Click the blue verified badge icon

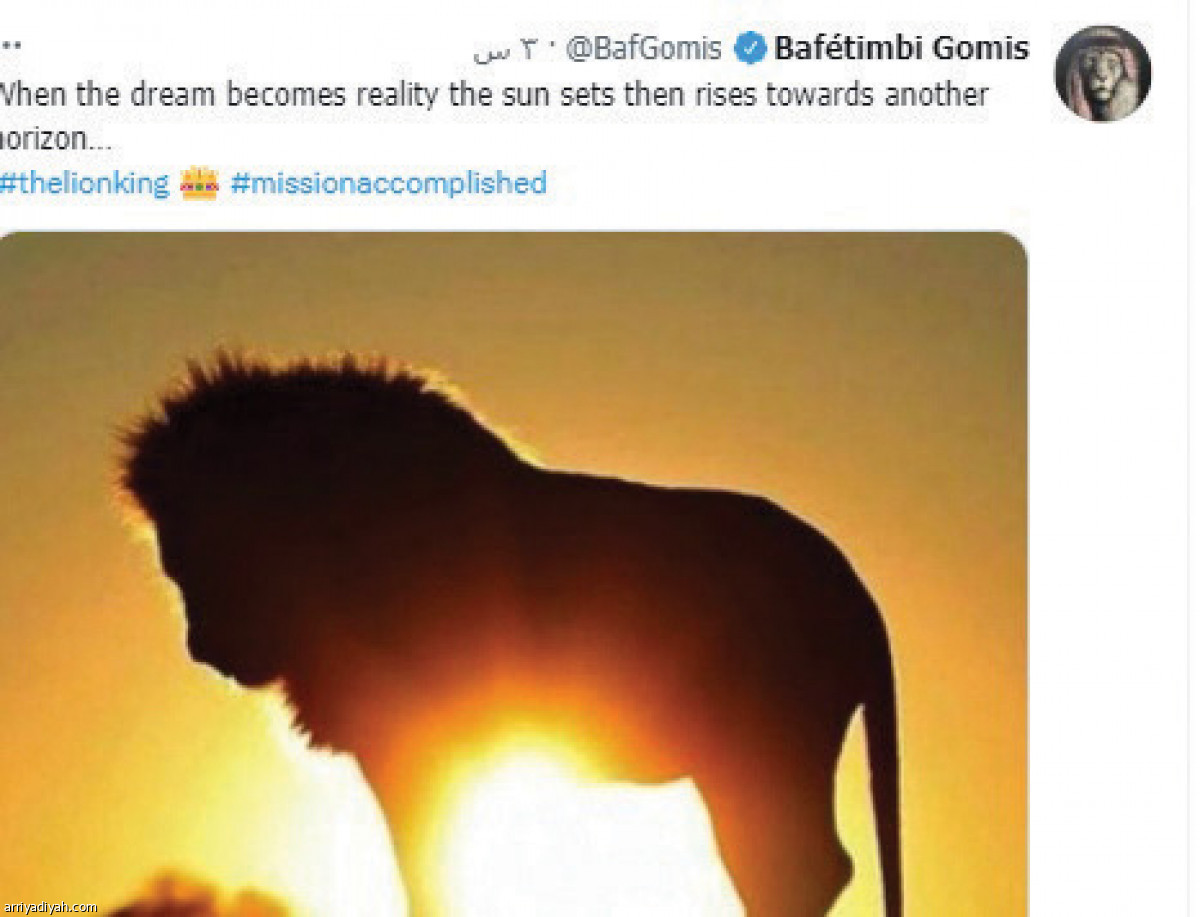(x=751, y=47)
